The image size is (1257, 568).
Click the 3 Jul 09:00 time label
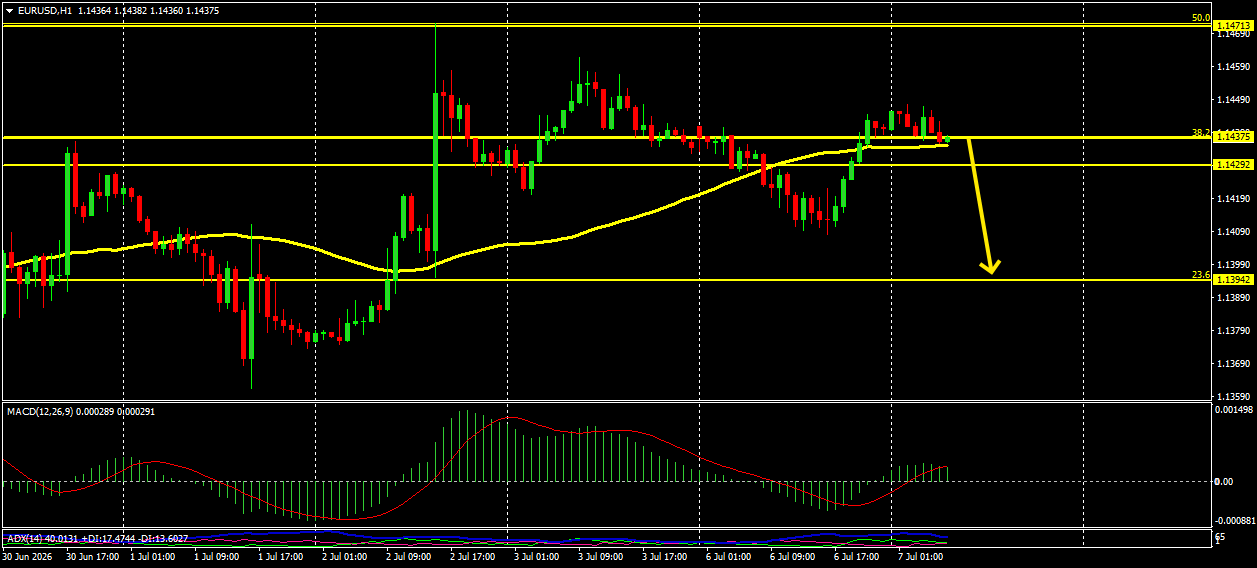click(602, 555)
